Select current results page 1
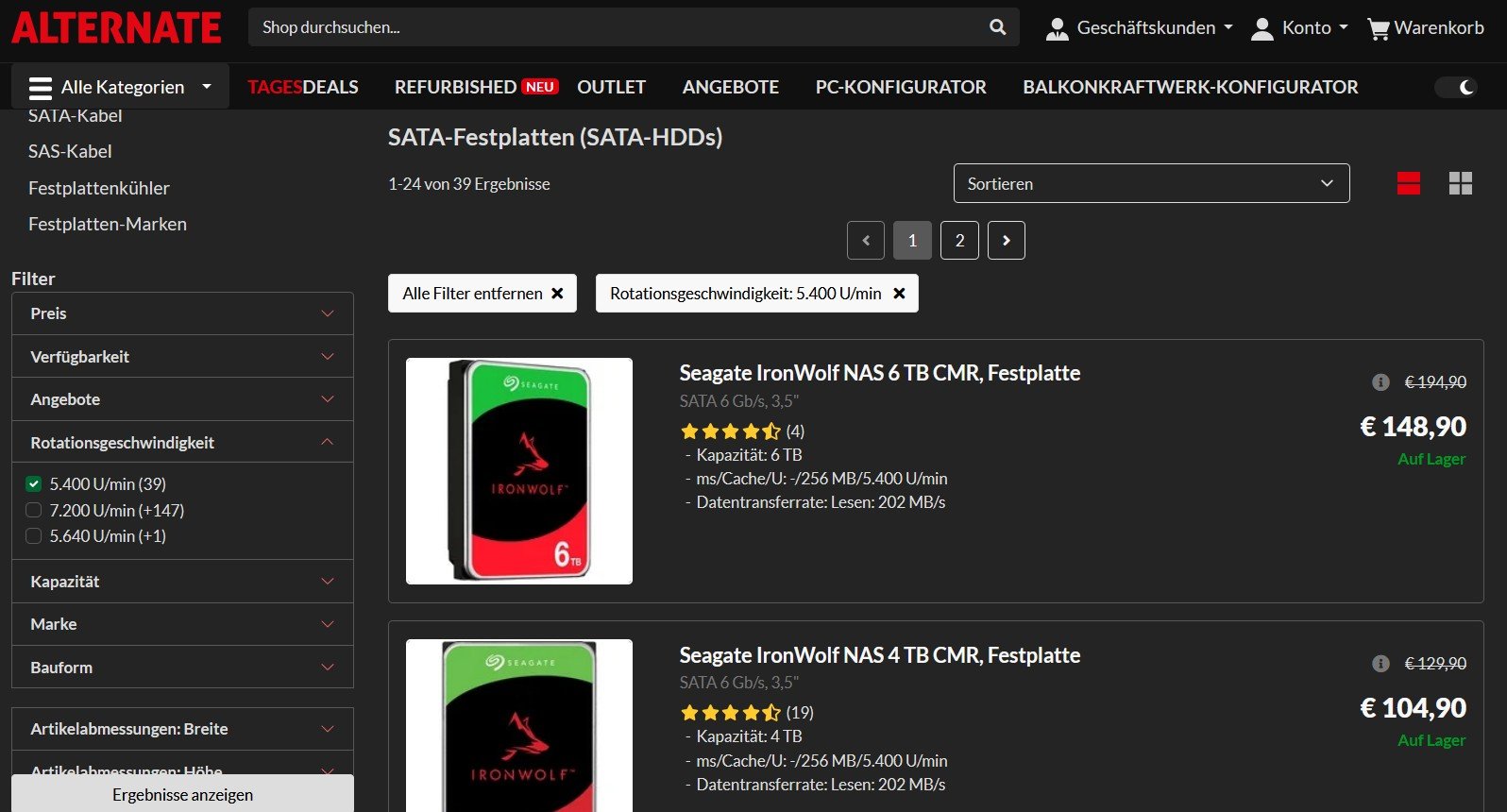The image size is (1507, 812). coord(912,240)
